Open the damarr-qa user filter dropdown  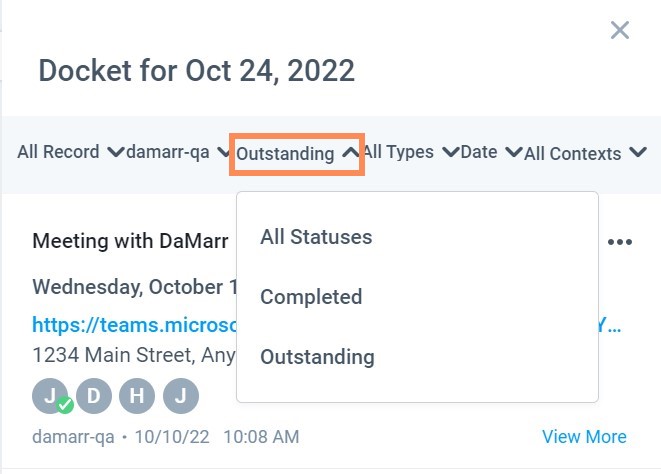(177, 152)
